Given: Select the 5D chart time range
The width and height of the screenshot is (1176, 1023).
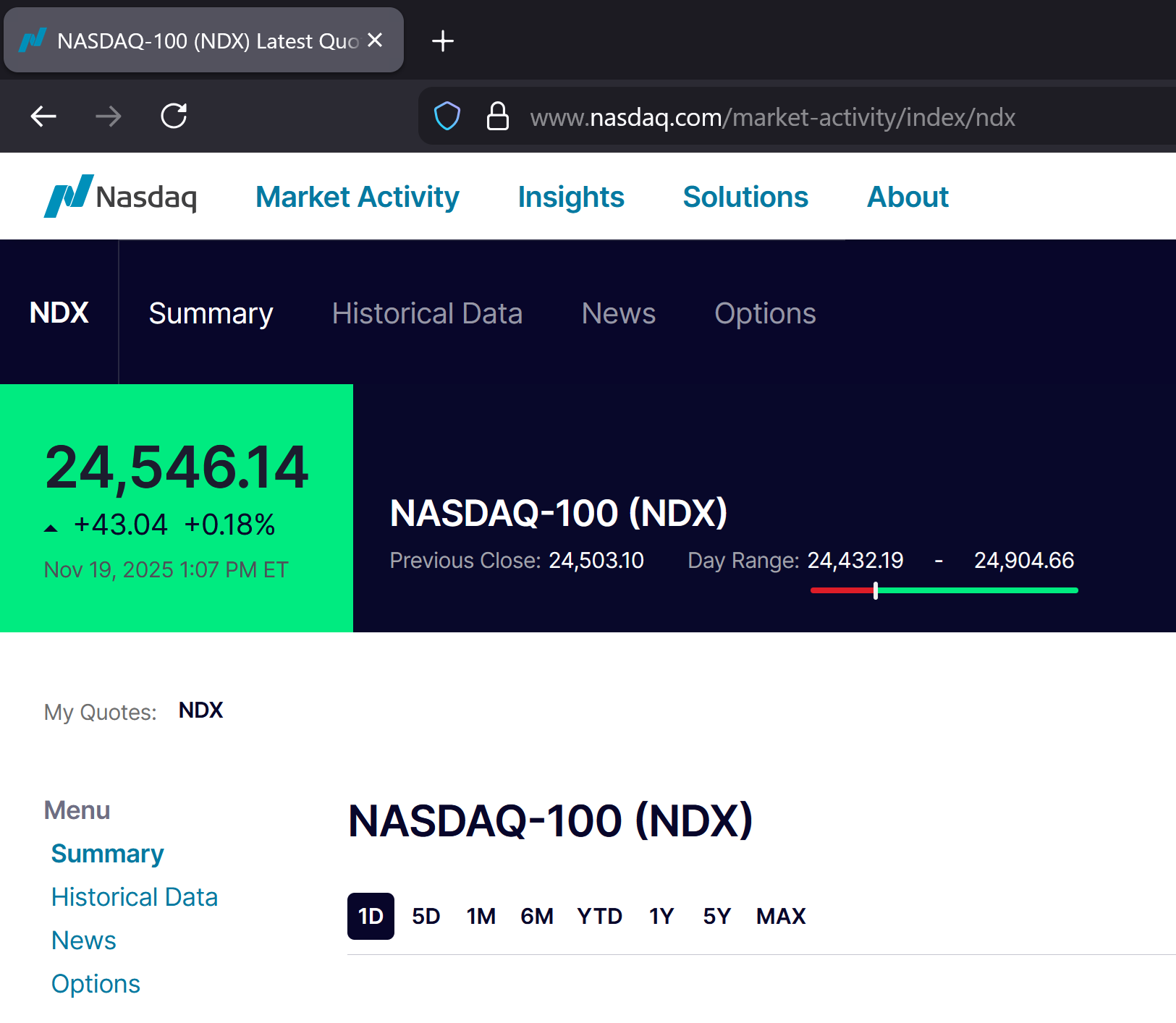Looking at the screenshot, I should [x=426, y=916].
